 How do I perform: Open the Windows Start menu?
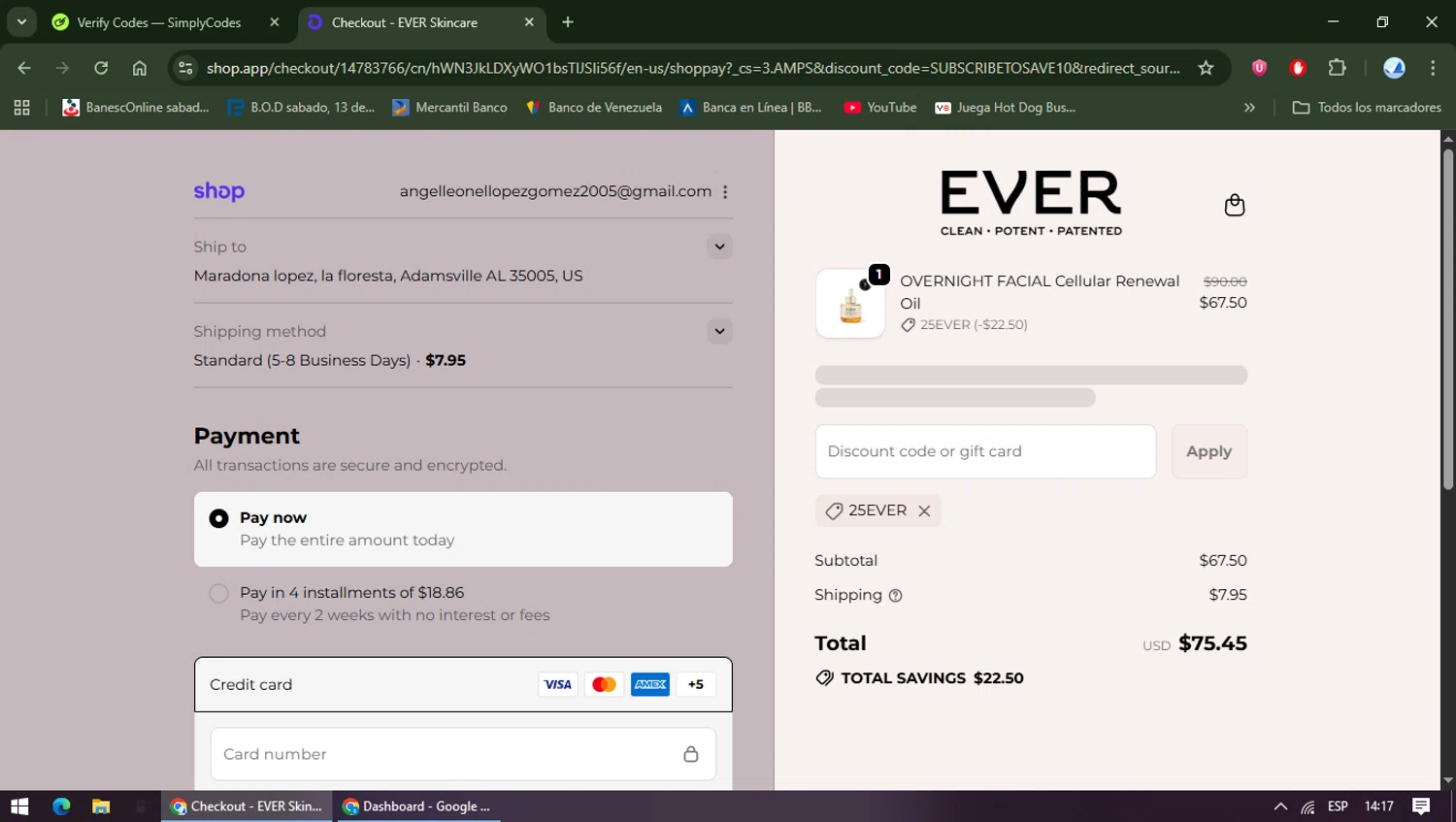click(19, 806)
